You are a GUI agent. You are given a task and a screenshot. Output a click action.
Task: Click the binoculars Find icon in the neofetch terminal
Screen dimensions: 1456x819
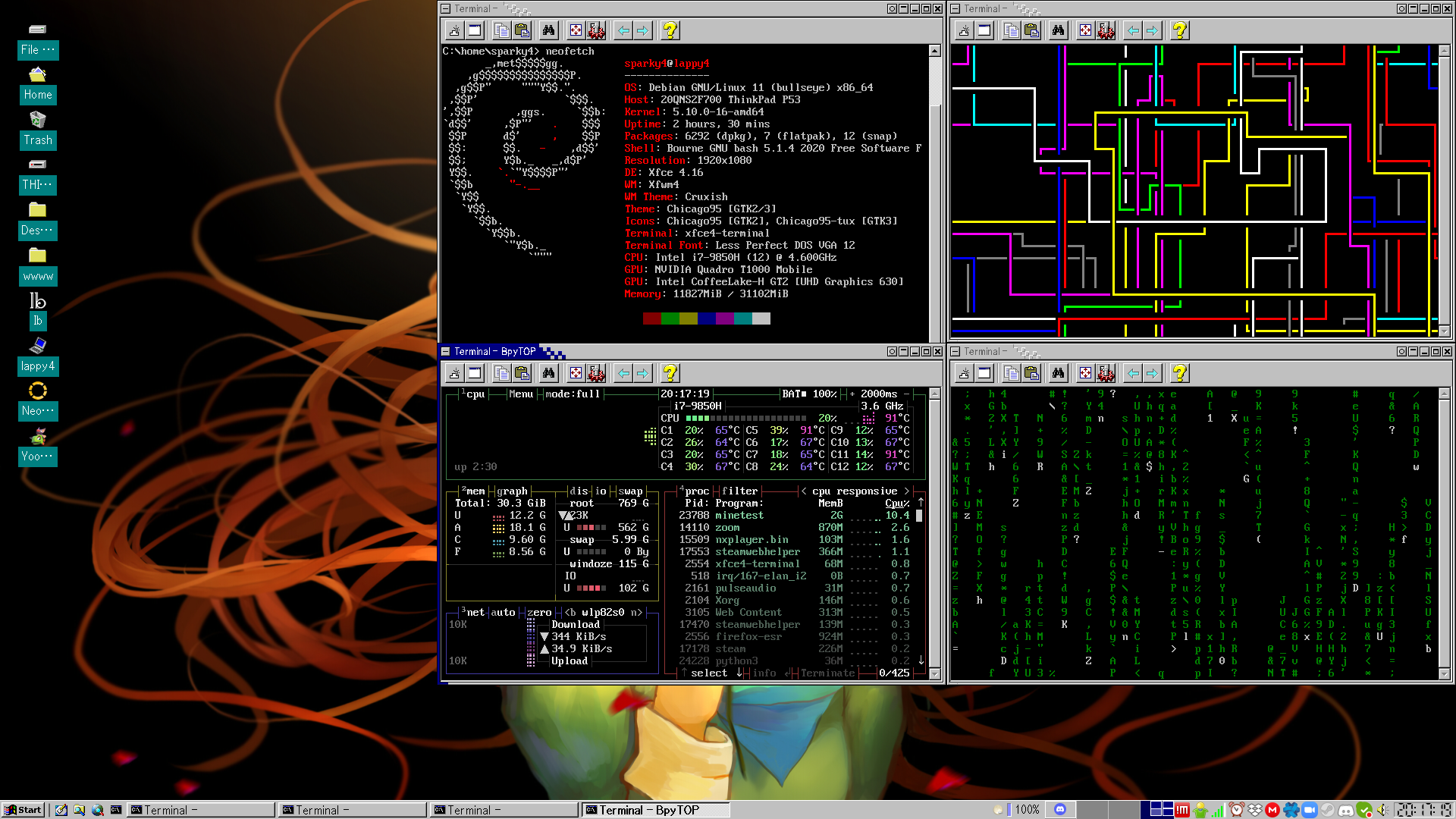coord(548,30)
